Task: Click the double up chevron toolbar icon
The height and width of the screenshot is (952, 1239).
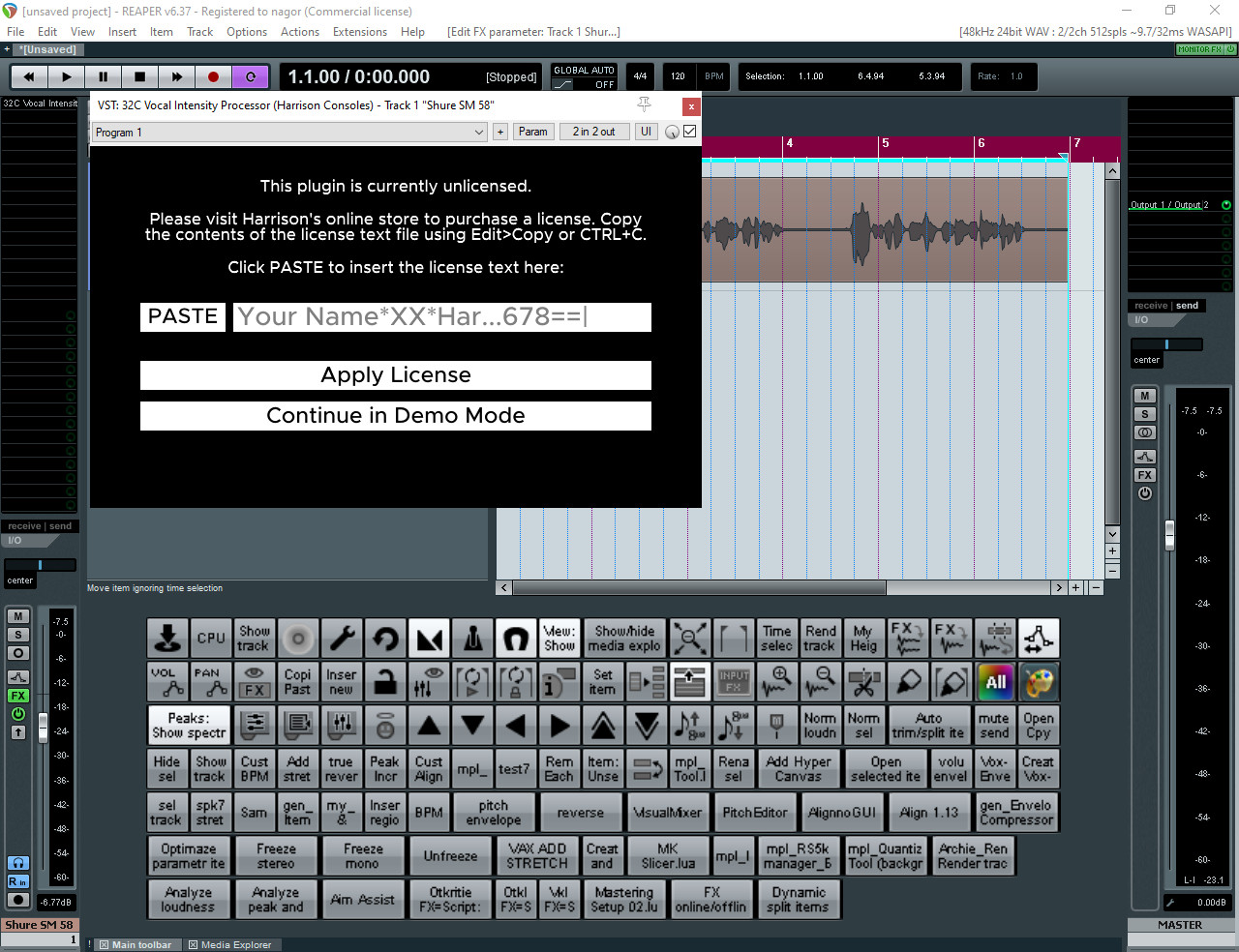Action: click(x=603, y=726)
